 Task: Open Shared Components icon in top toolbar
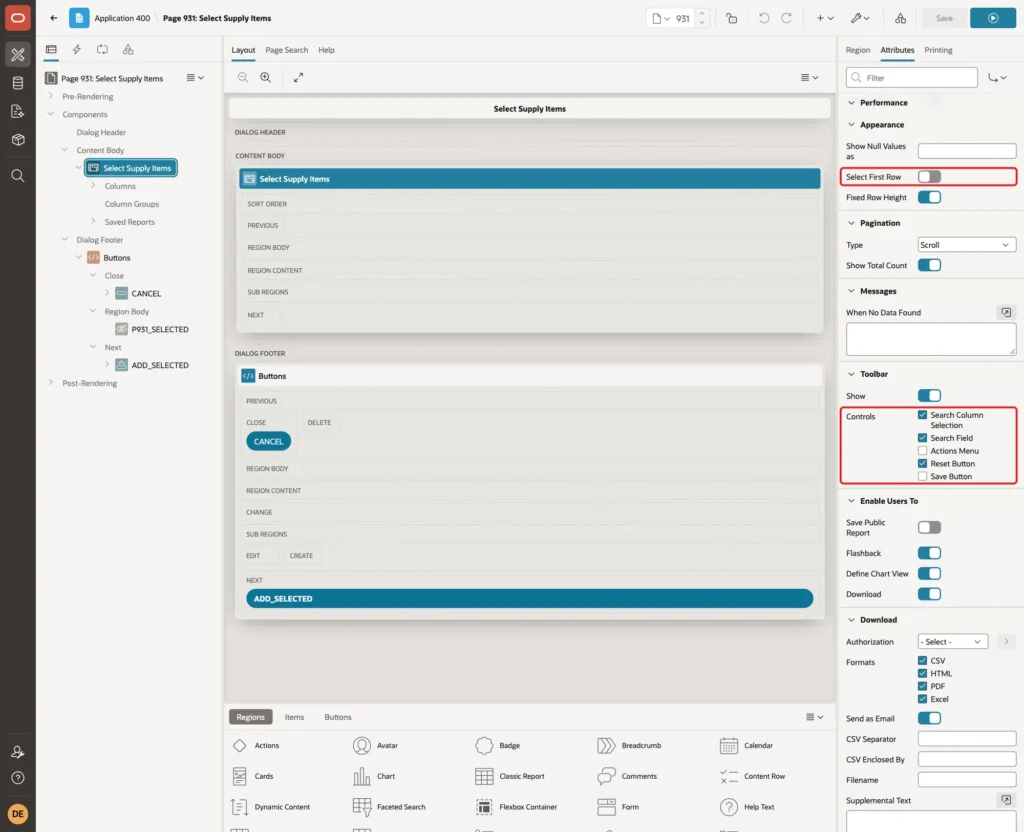(x=900, y=18)
